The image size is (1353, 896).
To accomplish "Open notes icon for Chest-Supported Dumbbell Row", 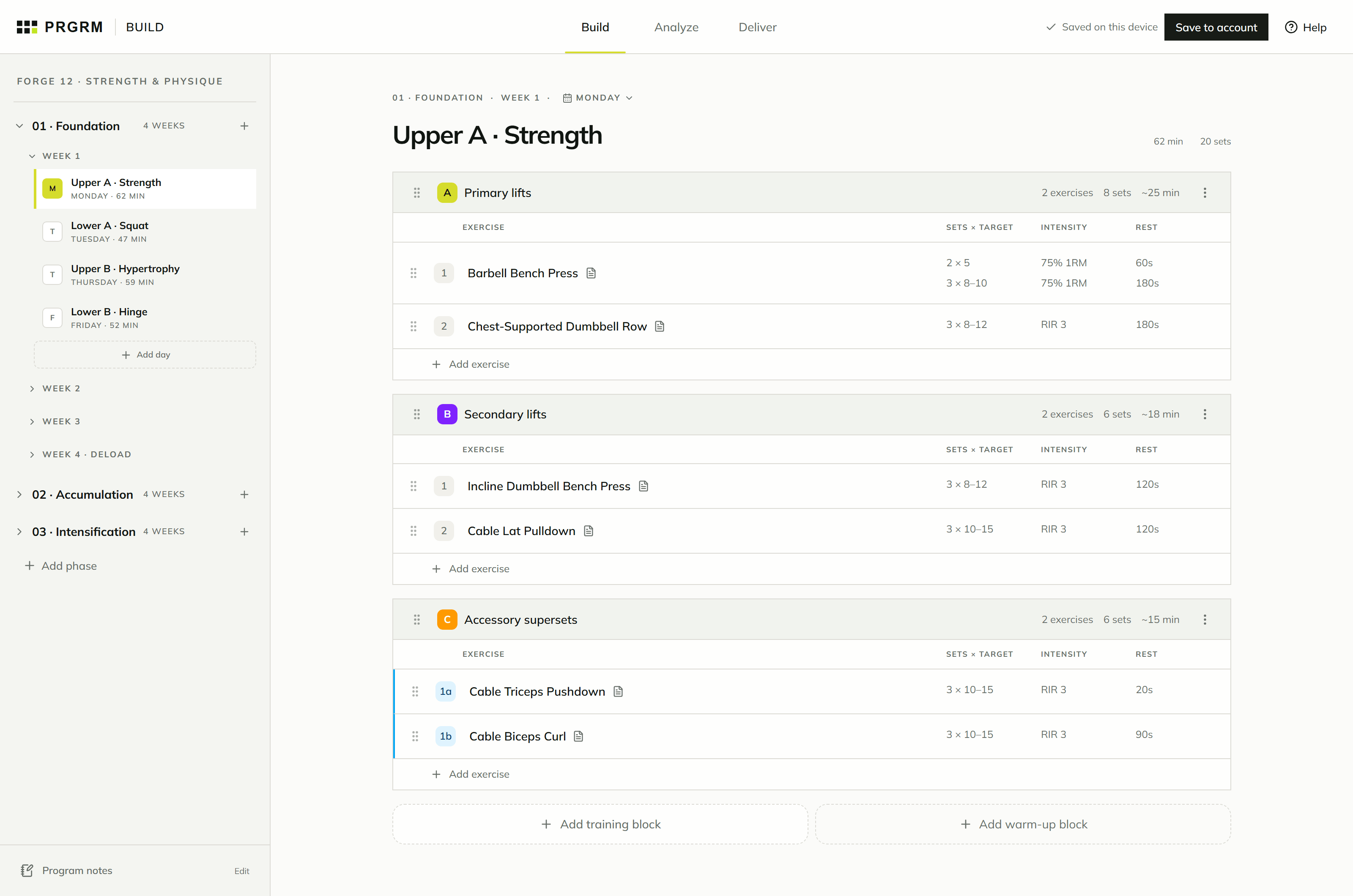I will click(x=660, y=326).
